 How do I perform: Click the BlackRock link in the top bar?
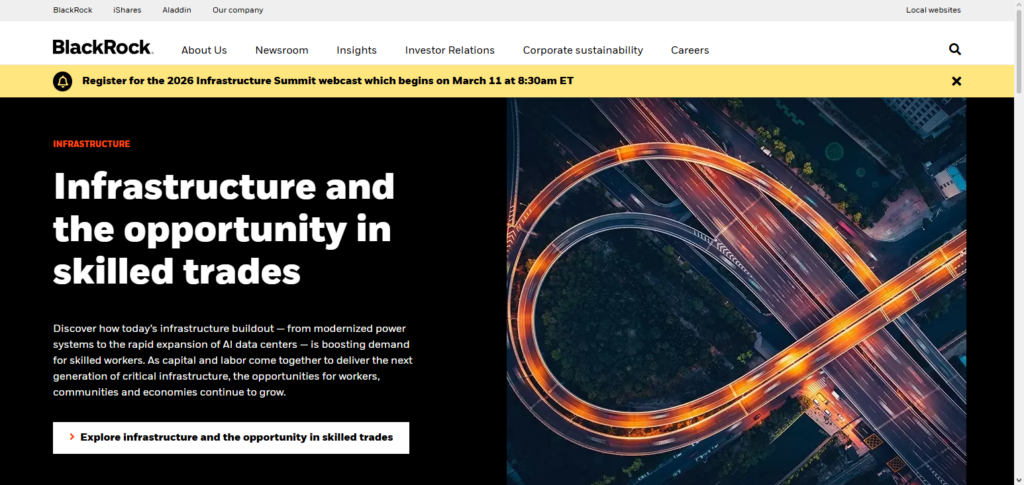pos(72,10)
